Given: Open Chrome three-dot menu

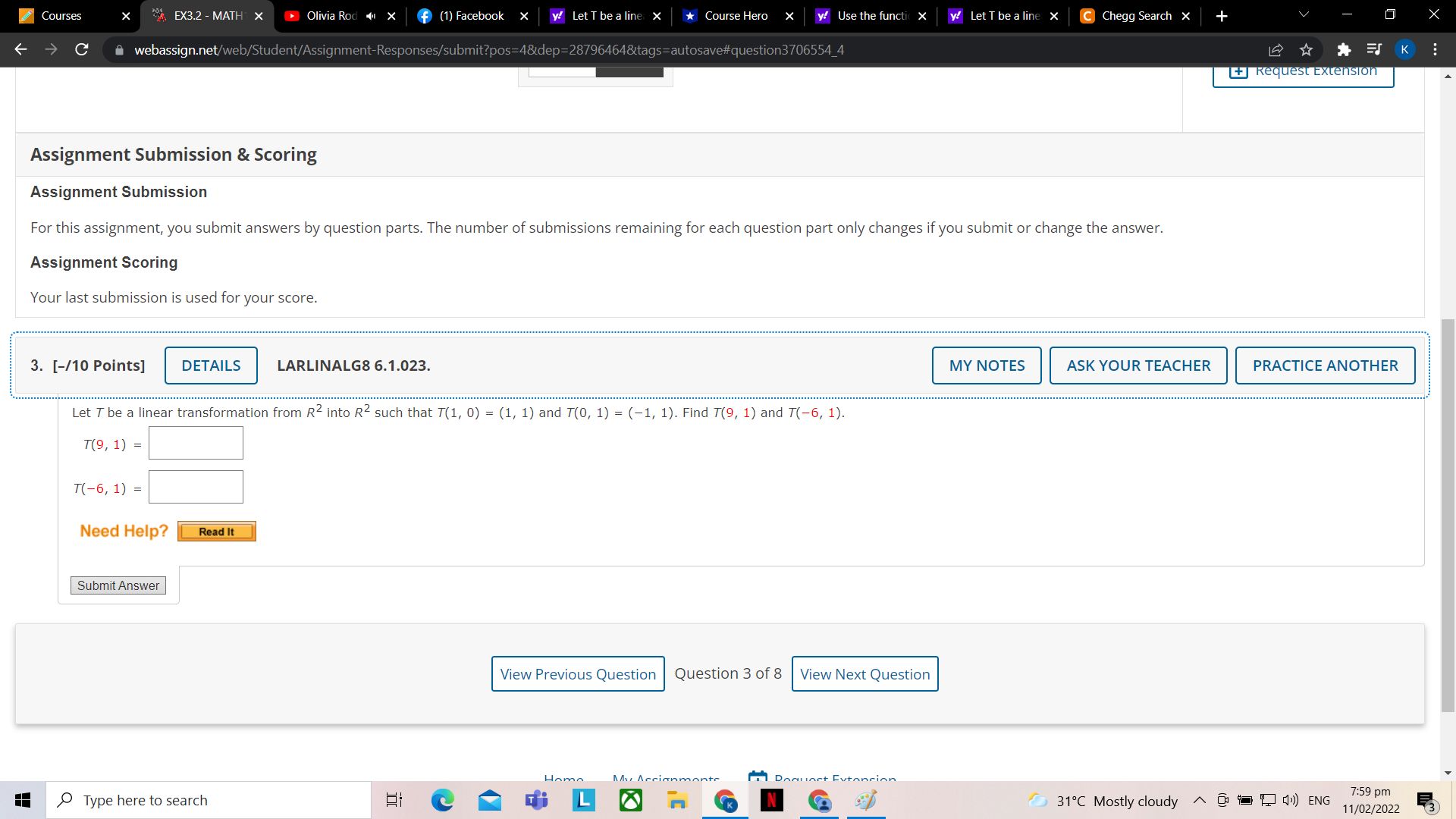Looking at the screenshot, I should point(1435,50).
